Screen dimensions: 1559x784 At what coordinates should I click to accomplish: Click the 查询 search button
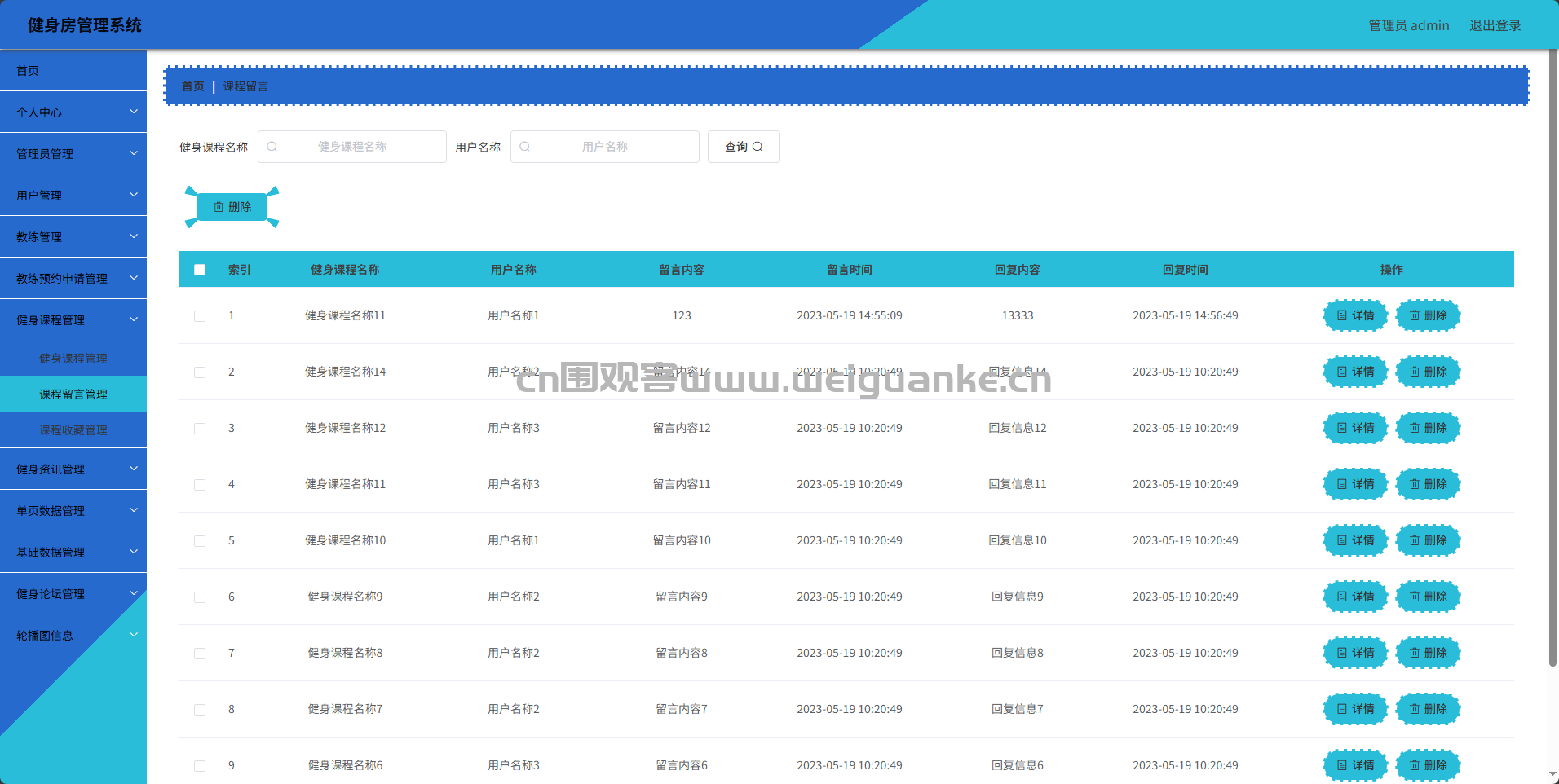click(744, 147)
